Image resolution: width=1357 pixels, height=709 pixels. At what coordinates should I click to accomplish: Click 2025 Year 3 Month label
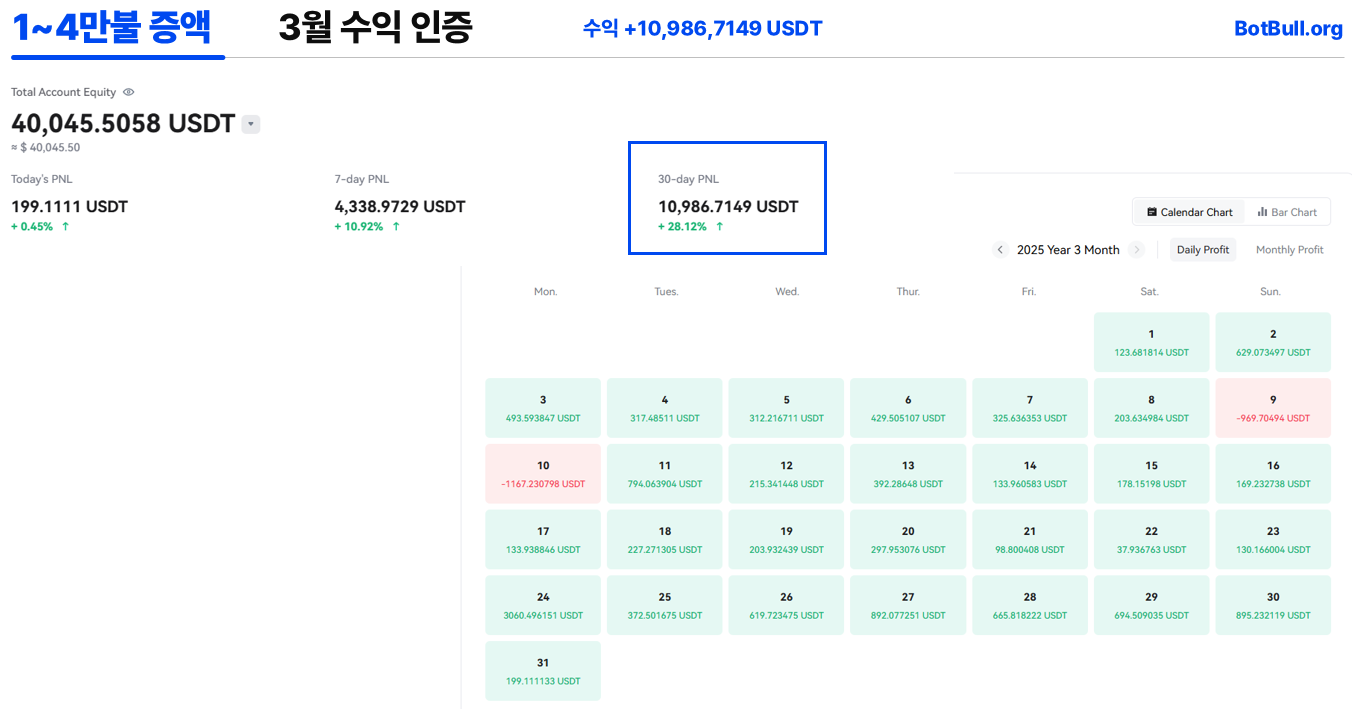coord(1068,250)
